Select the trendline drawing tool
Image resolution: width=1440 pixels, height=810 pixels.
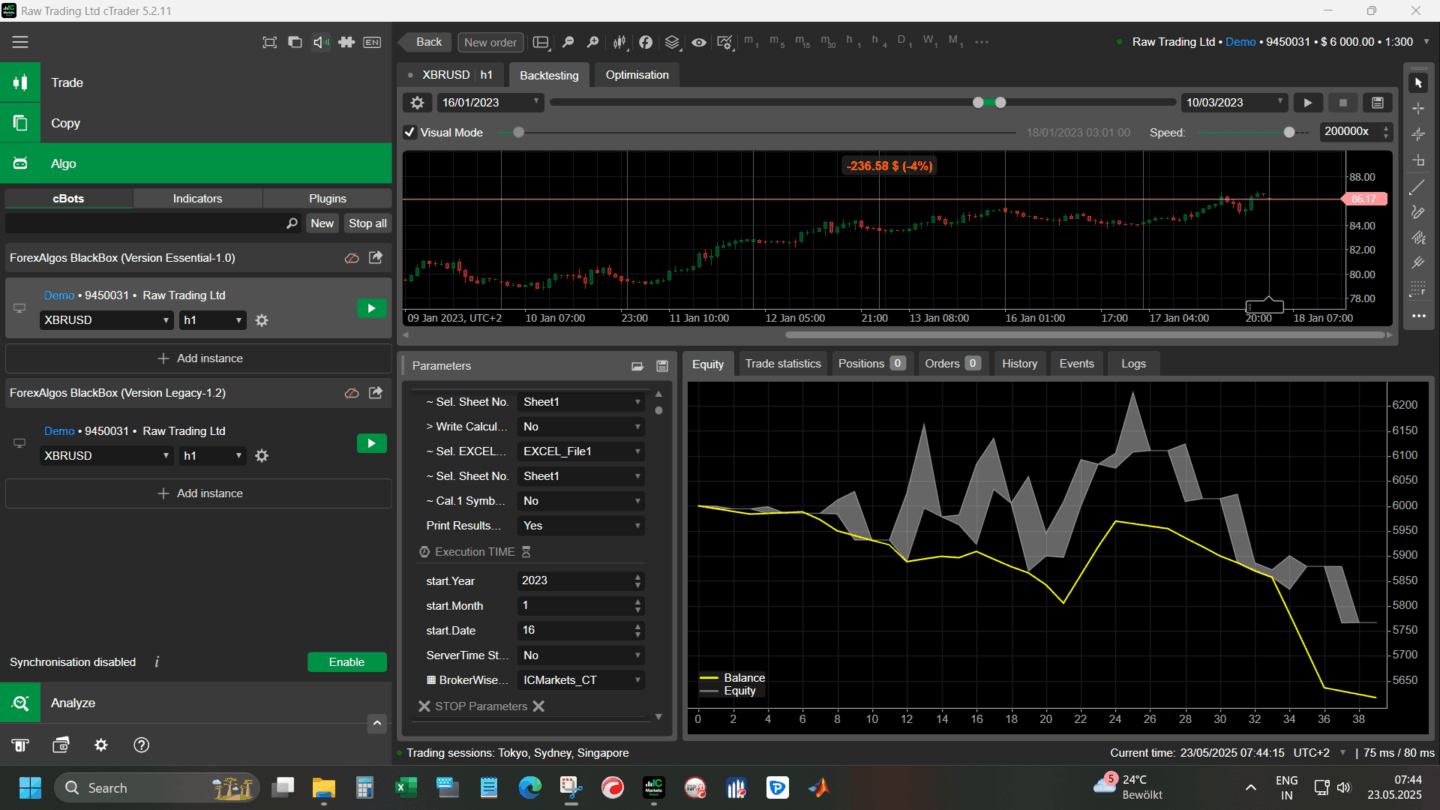(1417, 187)
